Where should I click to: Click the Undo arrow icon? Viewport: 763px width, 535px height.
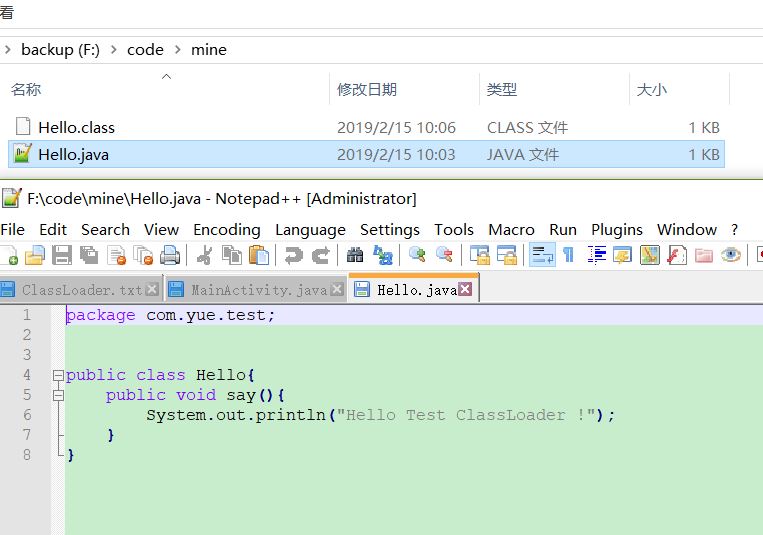coord(293,256)
